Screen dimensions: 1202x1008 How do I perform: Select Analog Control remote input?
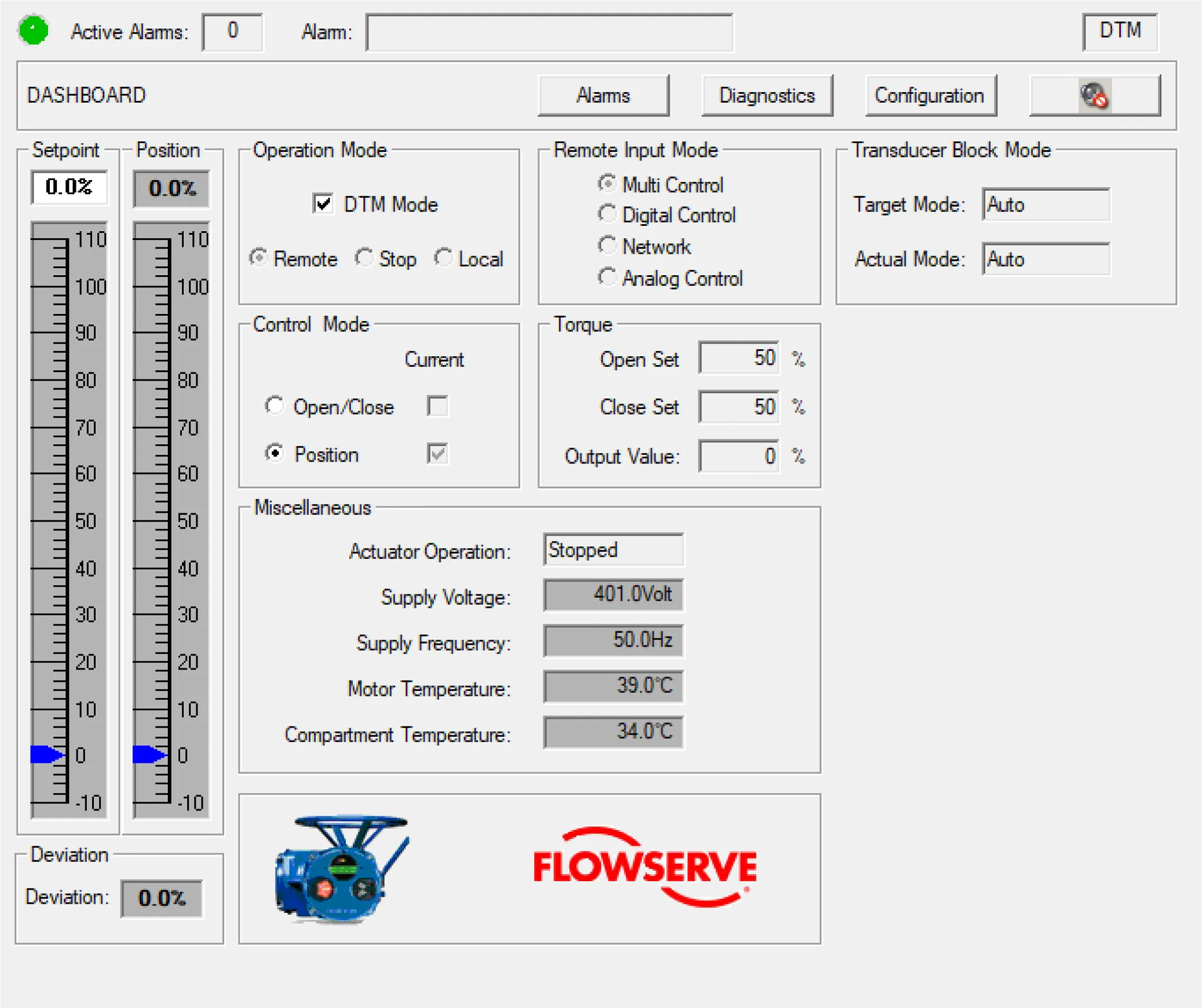coord(607,278)
